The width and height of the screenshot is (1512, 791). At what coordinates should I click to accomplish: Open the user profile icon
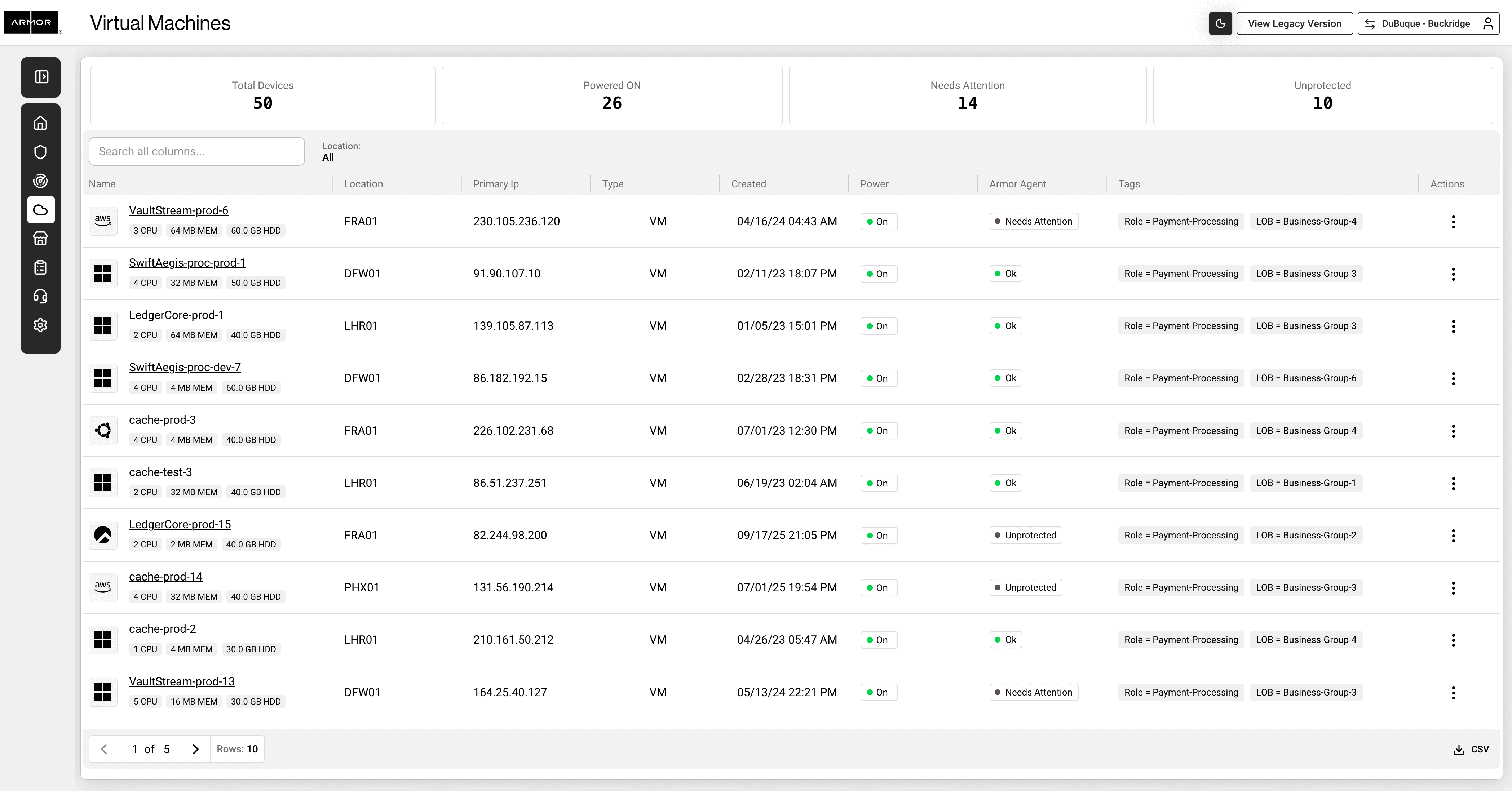(1488, 23)
